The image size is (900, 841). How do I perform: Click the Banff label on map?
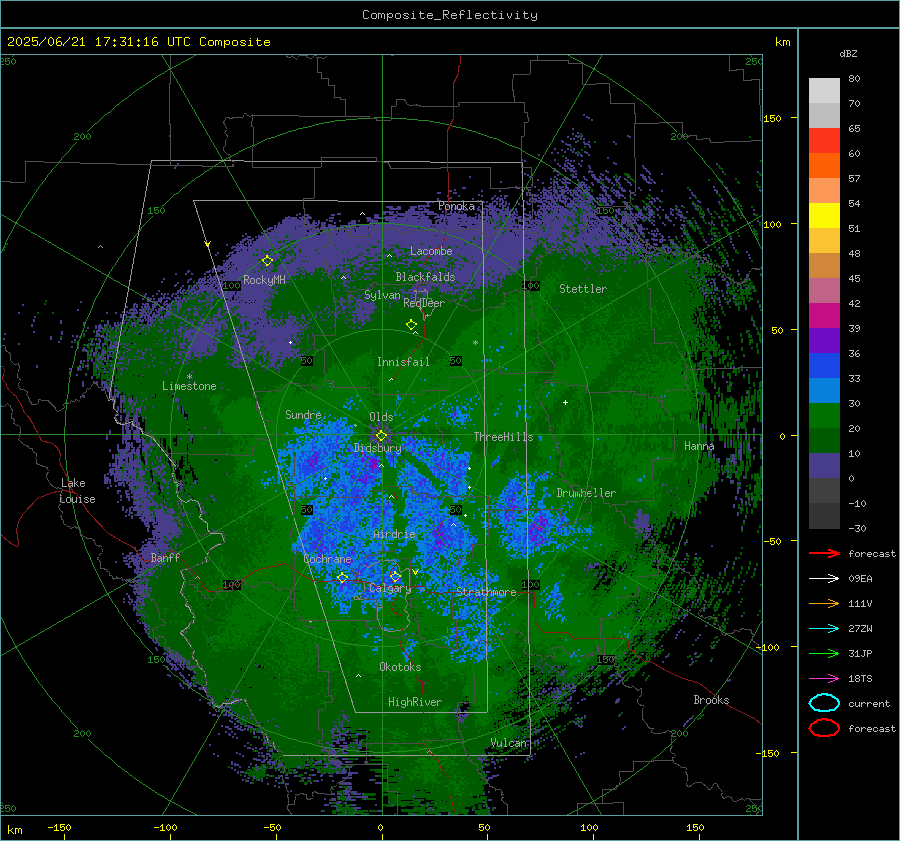(x=165, y=557)
